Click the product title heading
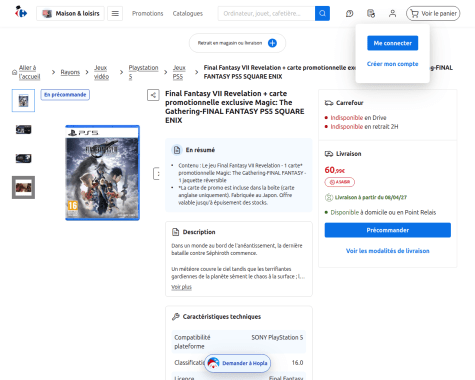The image size is (475, 380). pos(235,107)
